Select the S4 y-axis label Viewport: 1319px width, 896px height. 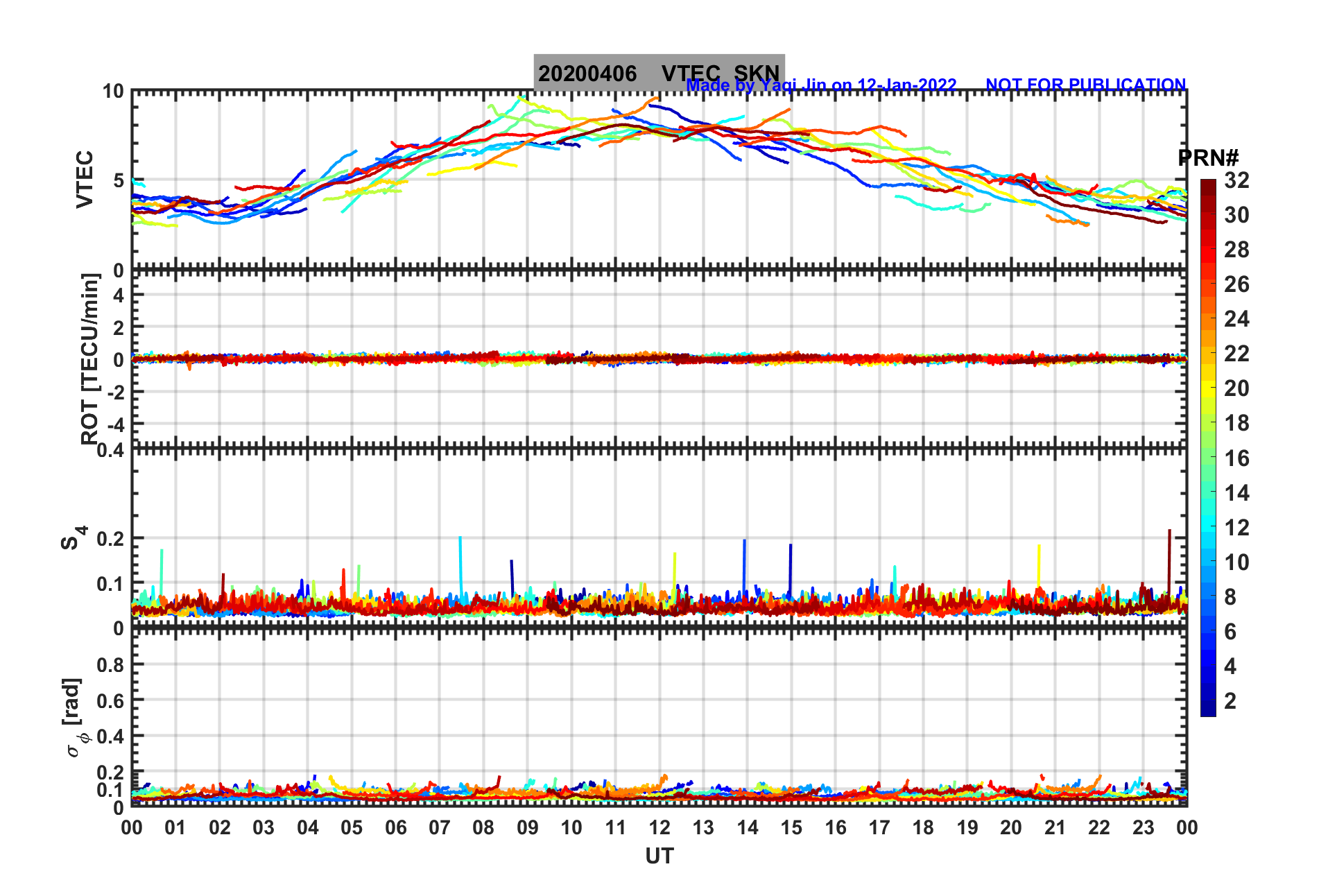(74, 537)
